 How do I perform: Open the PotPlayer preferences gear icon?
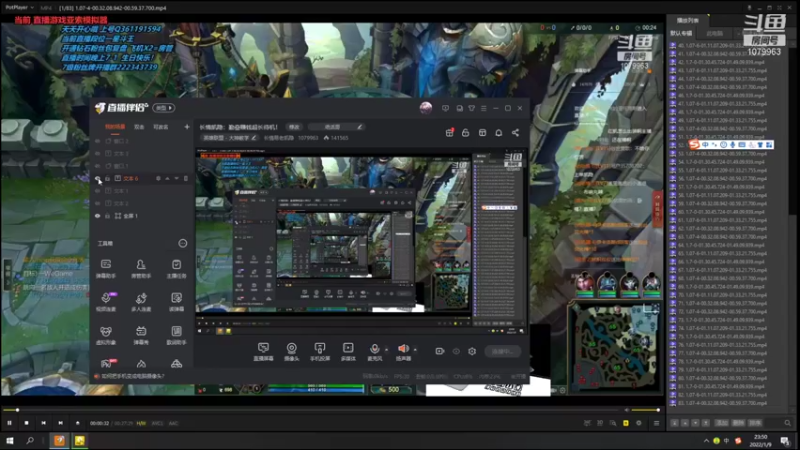(639, 423)
